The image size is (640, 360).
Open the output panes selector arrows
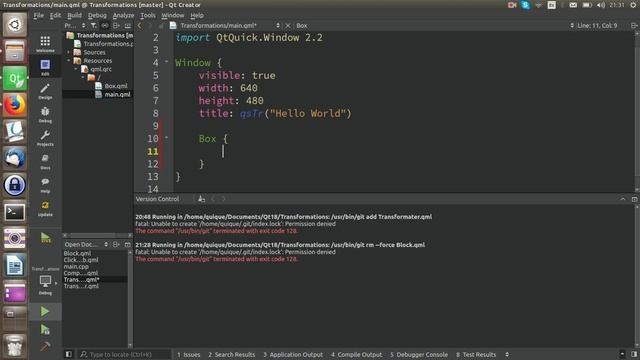click(x=507, y=354)
